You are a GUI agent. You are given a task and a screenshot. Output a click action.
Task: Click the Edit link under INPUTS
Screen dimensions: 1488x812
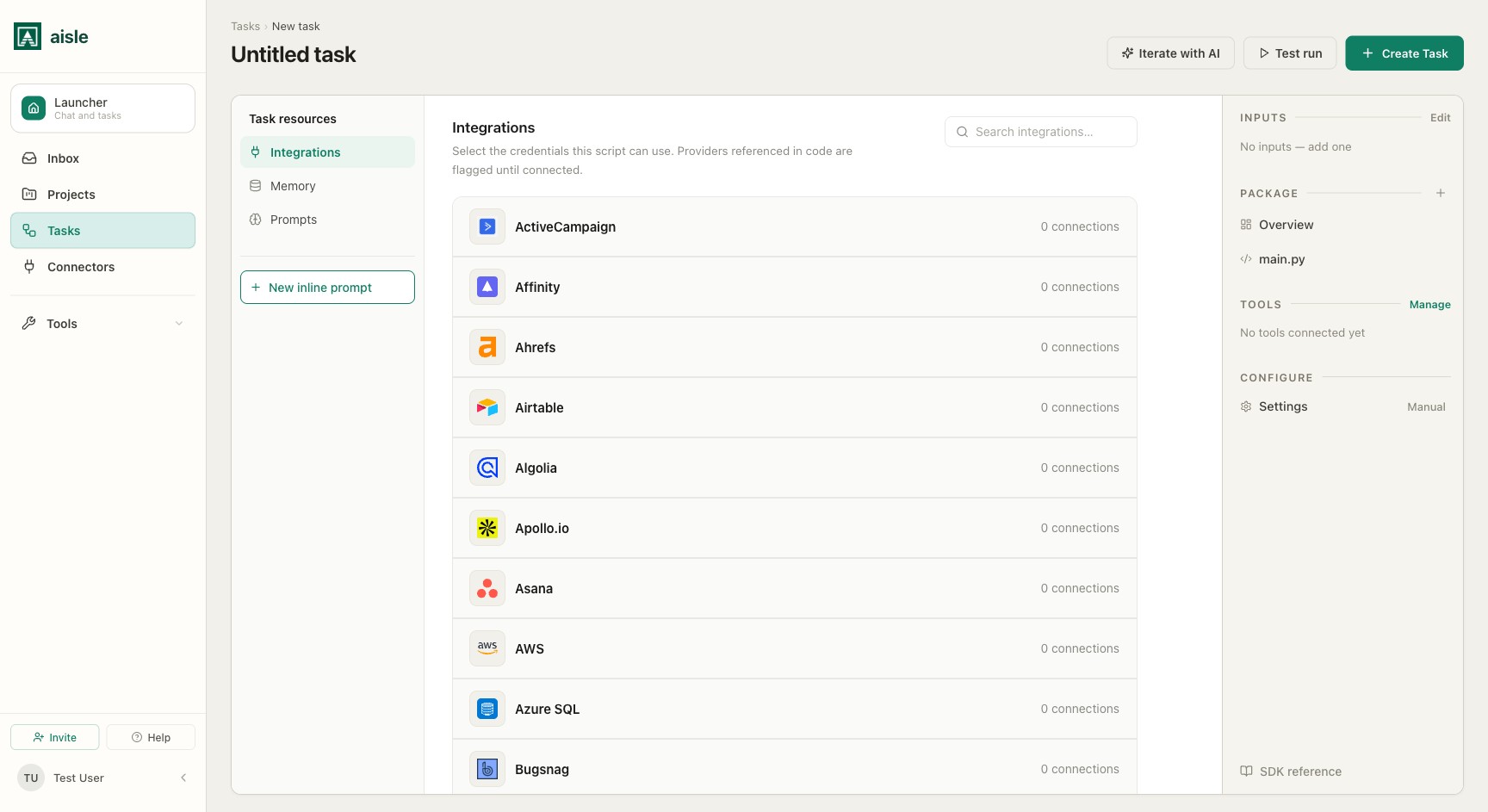click(x=1440, y=118)
